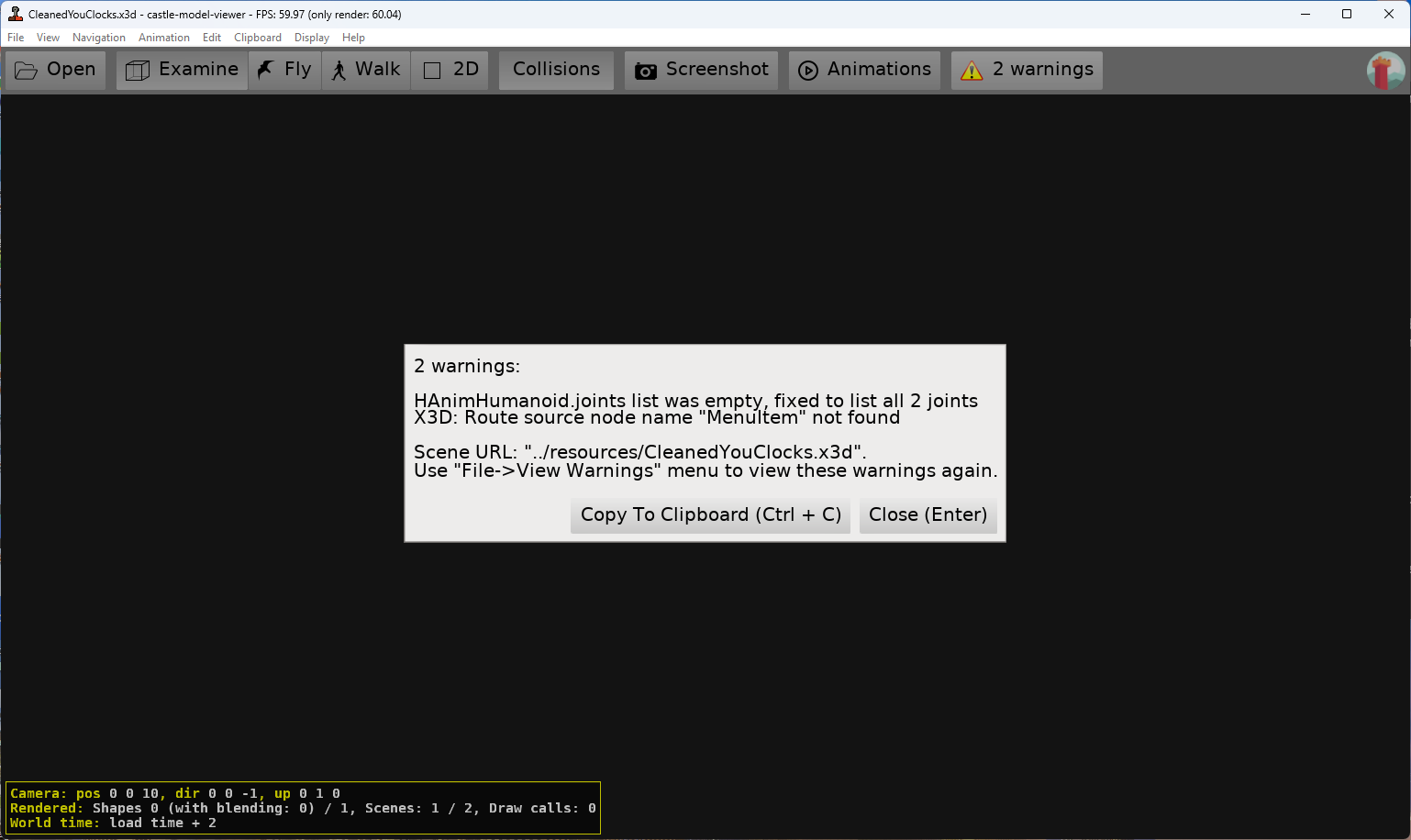The width and height of the screenshot is (1411, 840).
Task: Select the Examine navigation mode
Action: coord(182,70)
